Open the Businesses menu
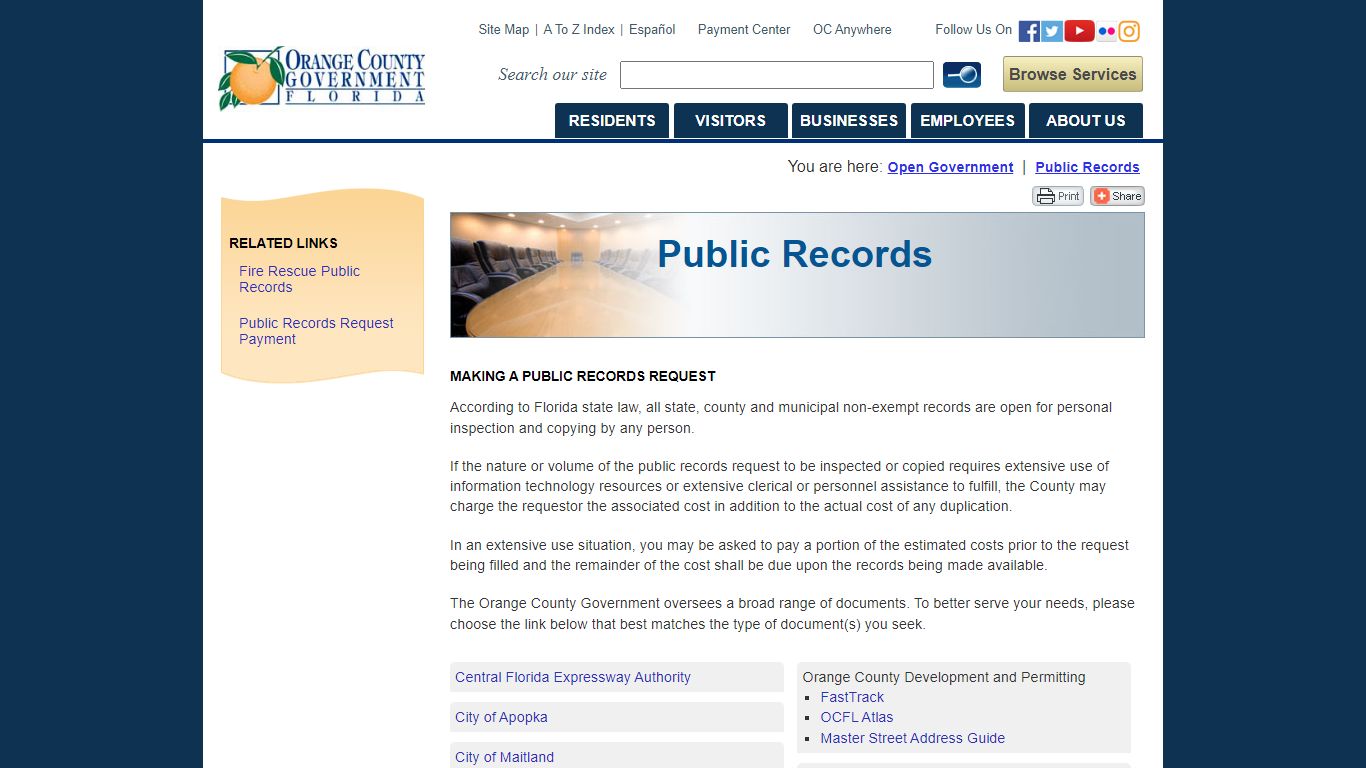Viewport: 1366px width, 768px height. point(849,120)
